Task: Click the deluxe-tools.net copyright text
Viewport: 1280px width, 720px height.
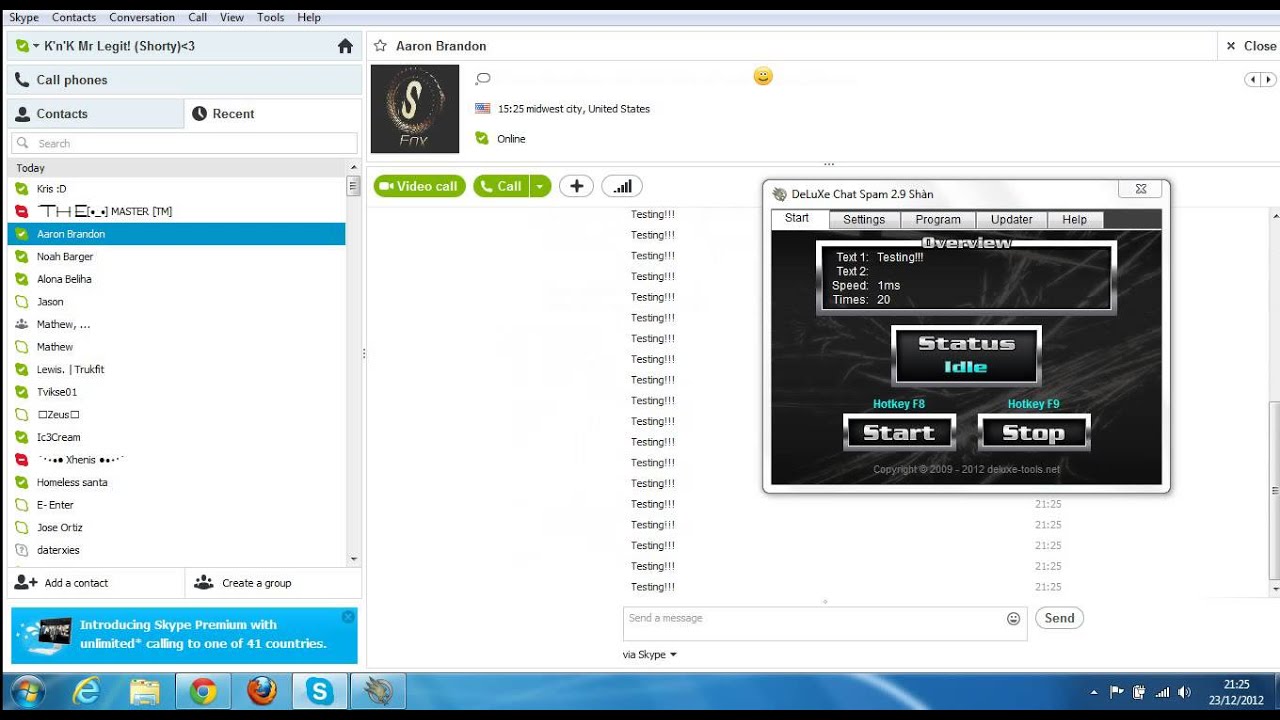Action: coord(966,469)
